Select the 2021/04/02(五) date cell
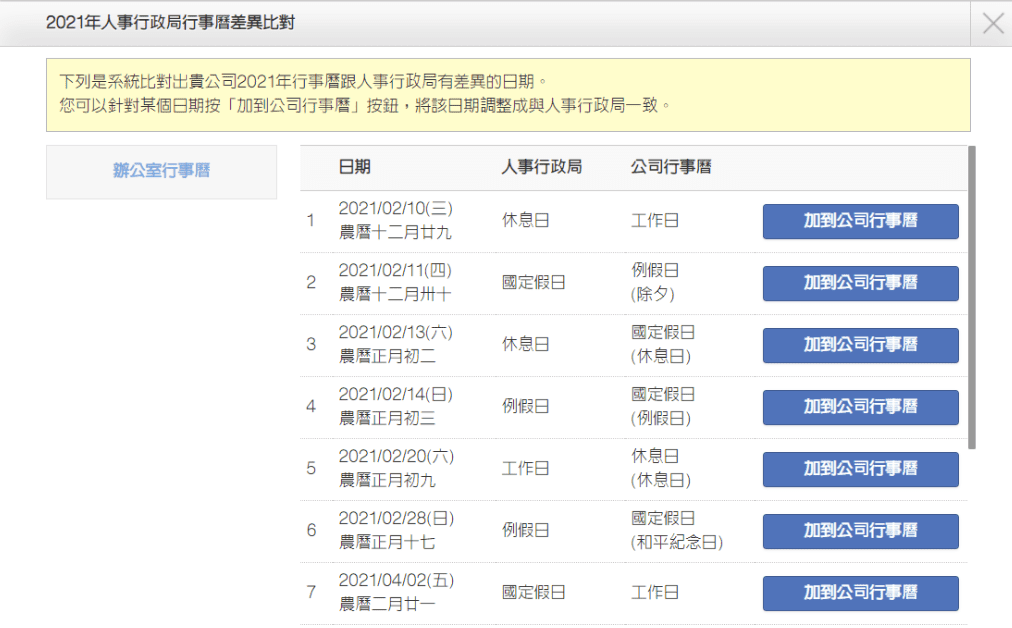The height and width of the screenshot is (628, 1012). (396, 592)
